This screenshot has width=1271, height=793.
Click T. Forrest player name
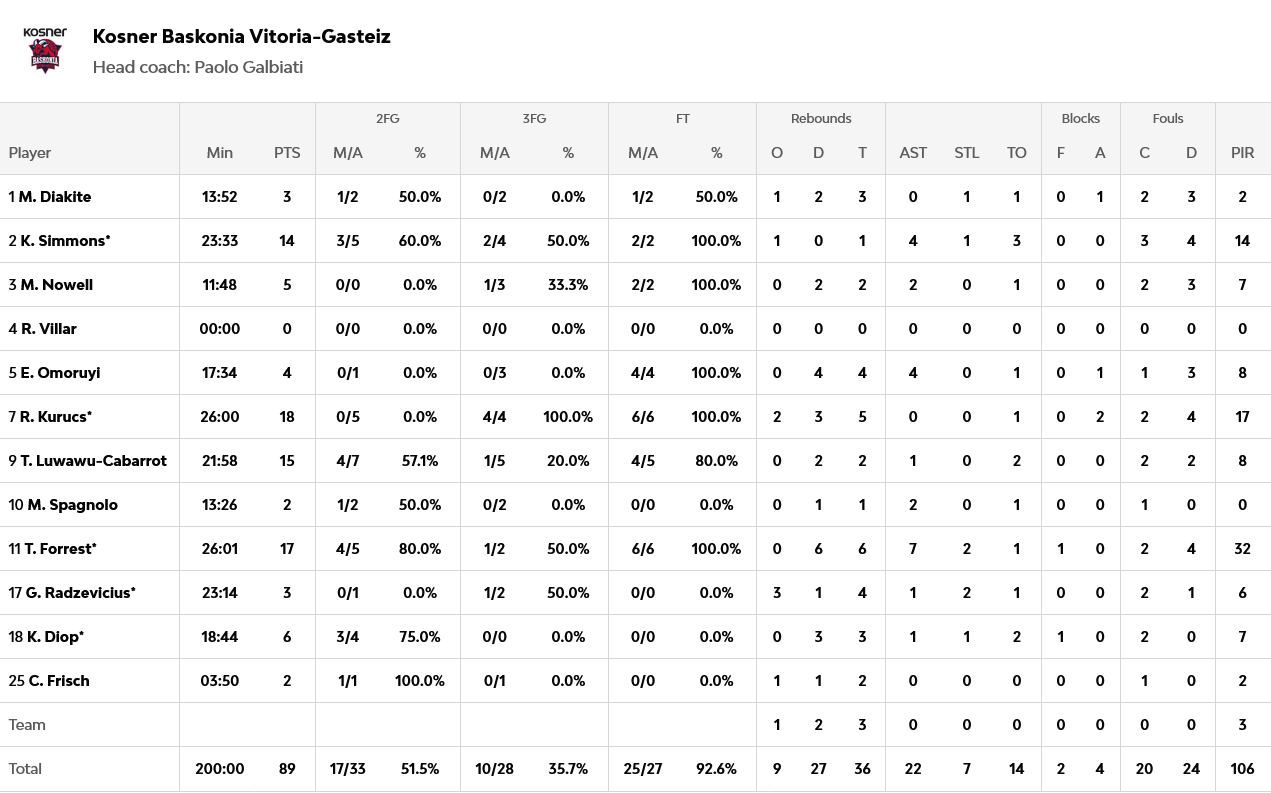coord(60,549)
